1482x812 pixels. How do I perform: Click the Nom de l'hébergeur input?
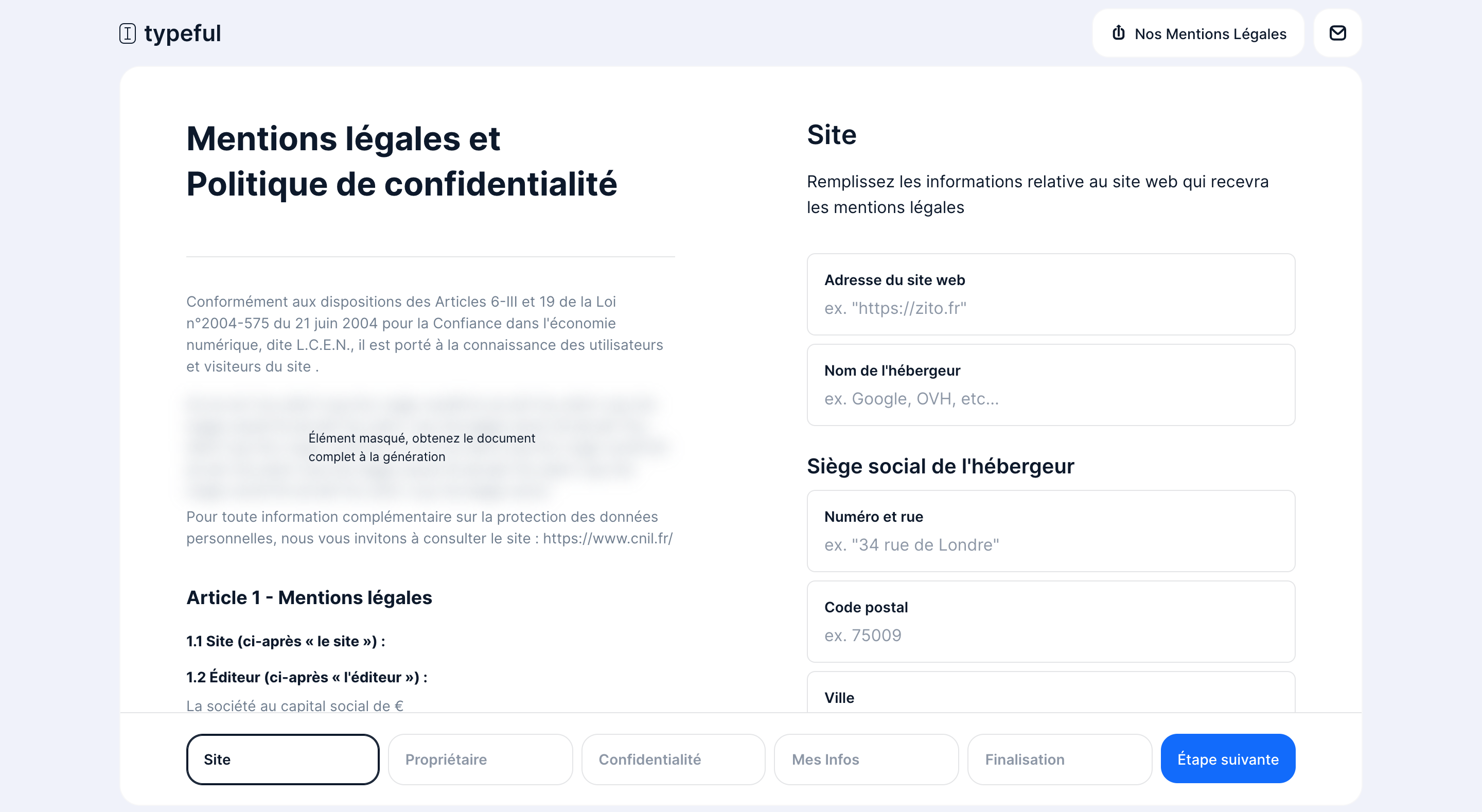click(x=1050, y=398)
